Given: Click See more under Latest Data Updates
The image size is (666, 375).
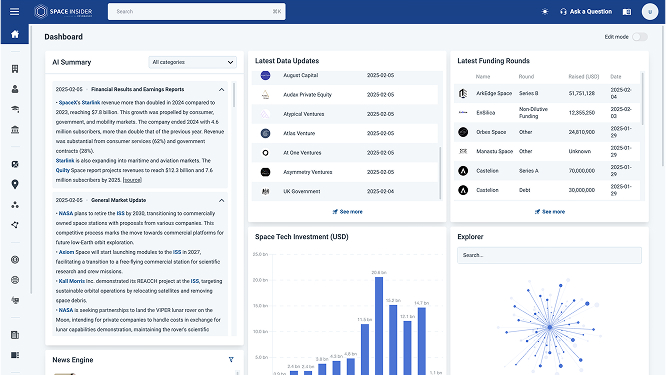Looking at the screenshot, I should coord(347,211).
